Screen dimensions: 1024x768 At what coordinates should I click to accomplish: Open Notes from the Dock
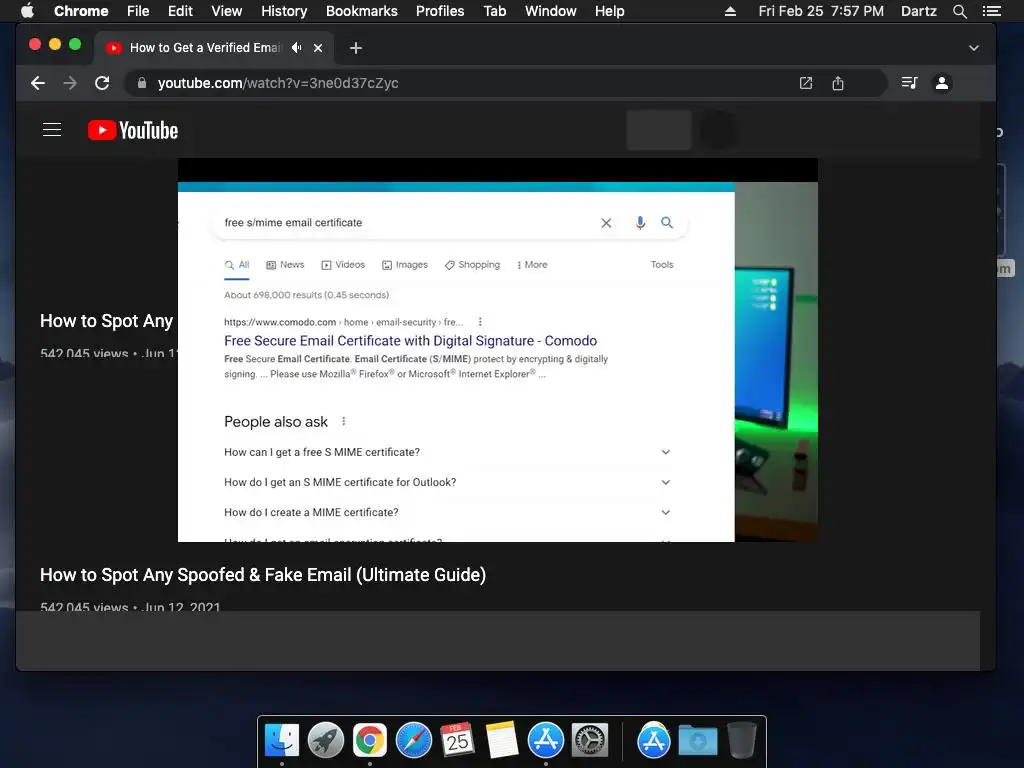tap(502, 740)
